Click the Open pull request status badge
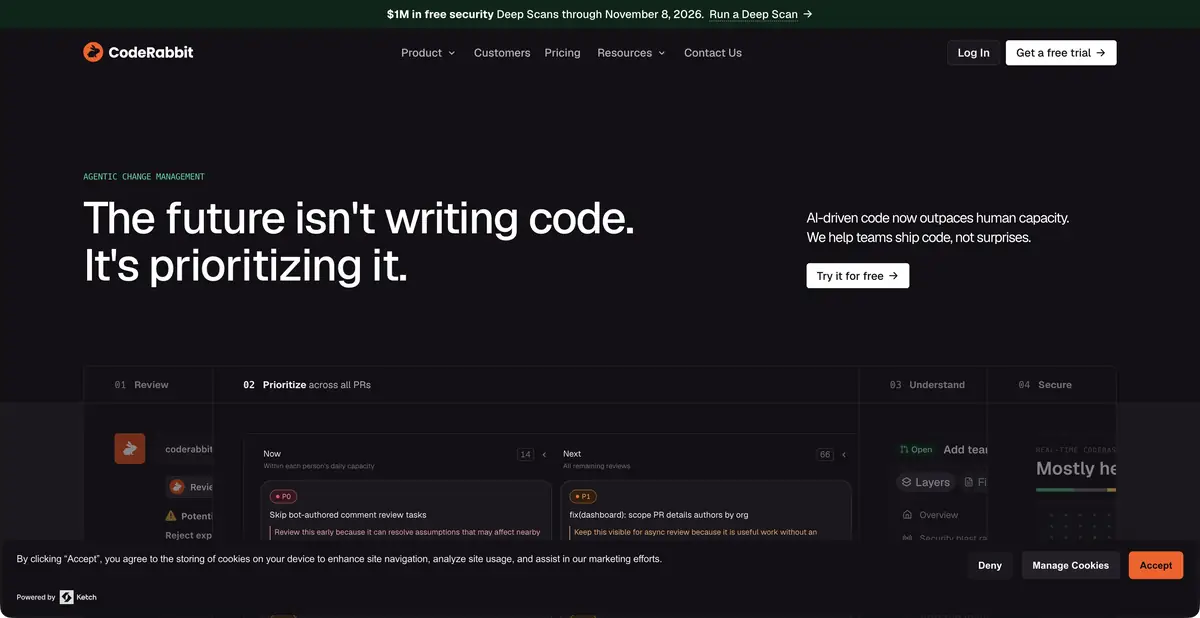1200x618 pixels. [x=916, y=450]
